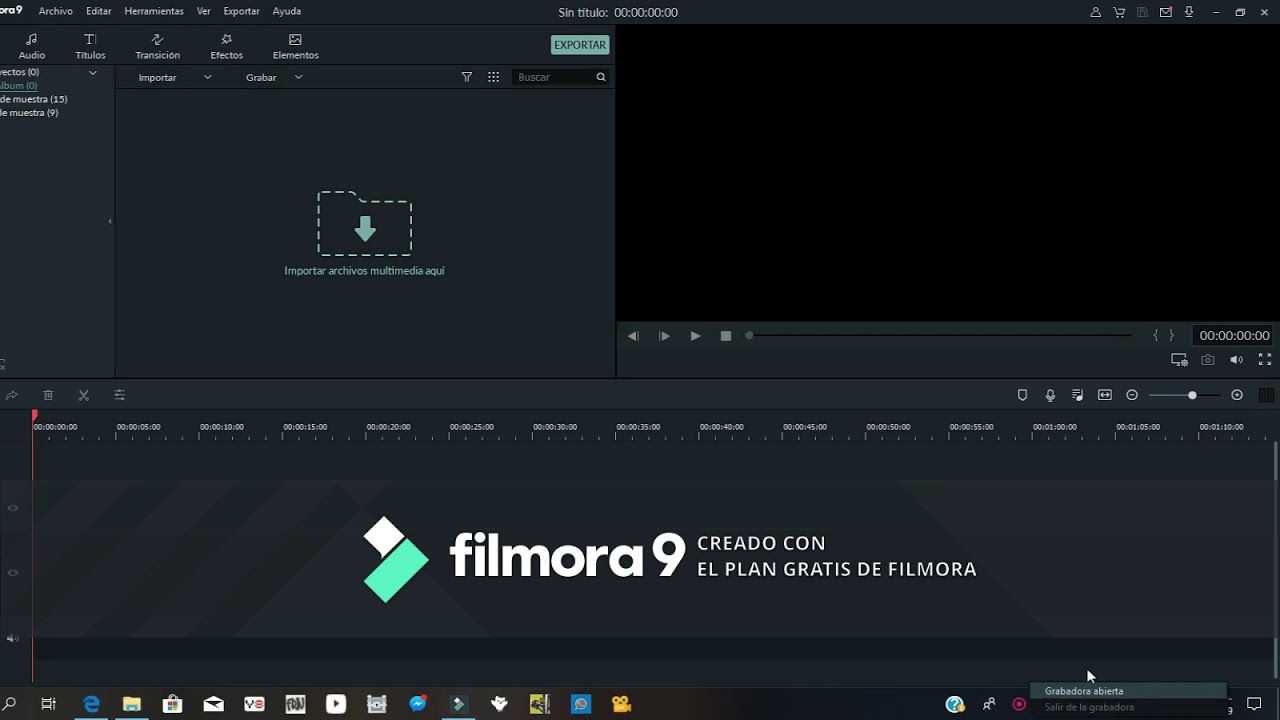The height and width of the screenshot is (720, 1280).
Task: Click the preview timecode 00:00:00:00 field
Action: click(x=1234, y=336)
